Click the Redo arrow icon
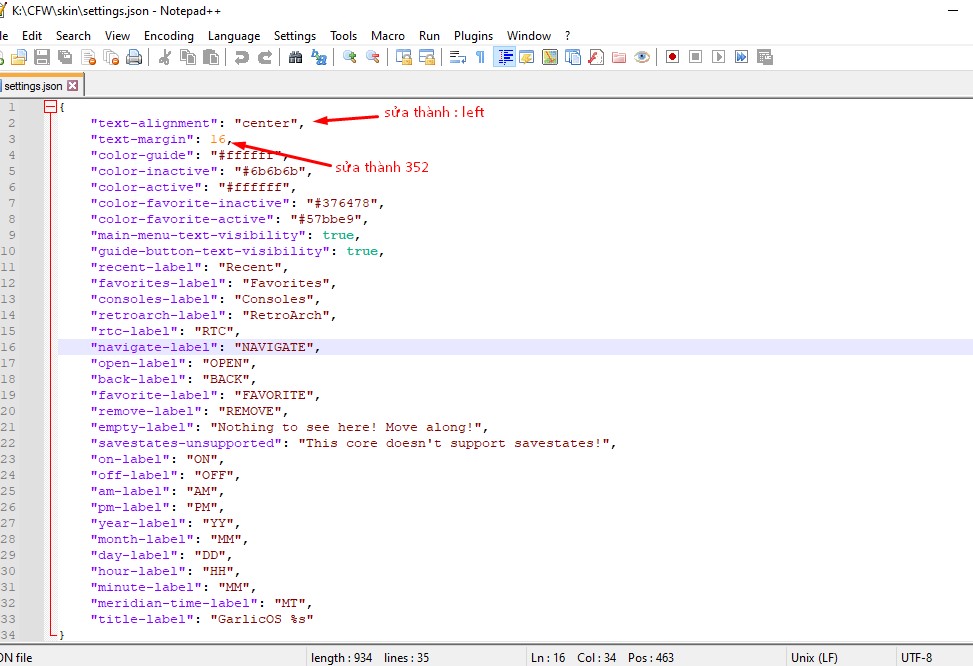 pyautogui.click(x=265, y=58)
